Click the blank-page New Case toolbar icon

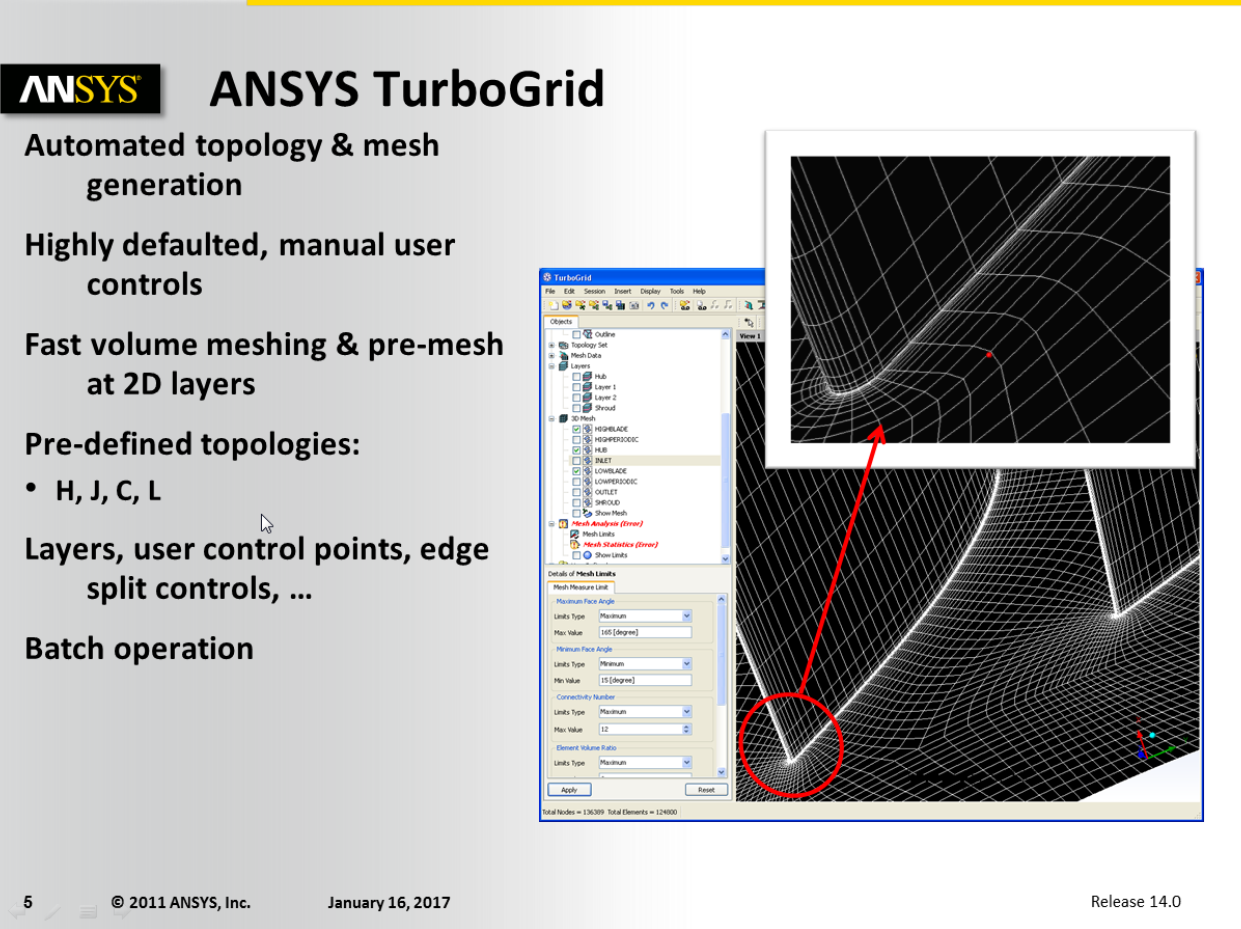pyautogui.click(x=554, y=305)
